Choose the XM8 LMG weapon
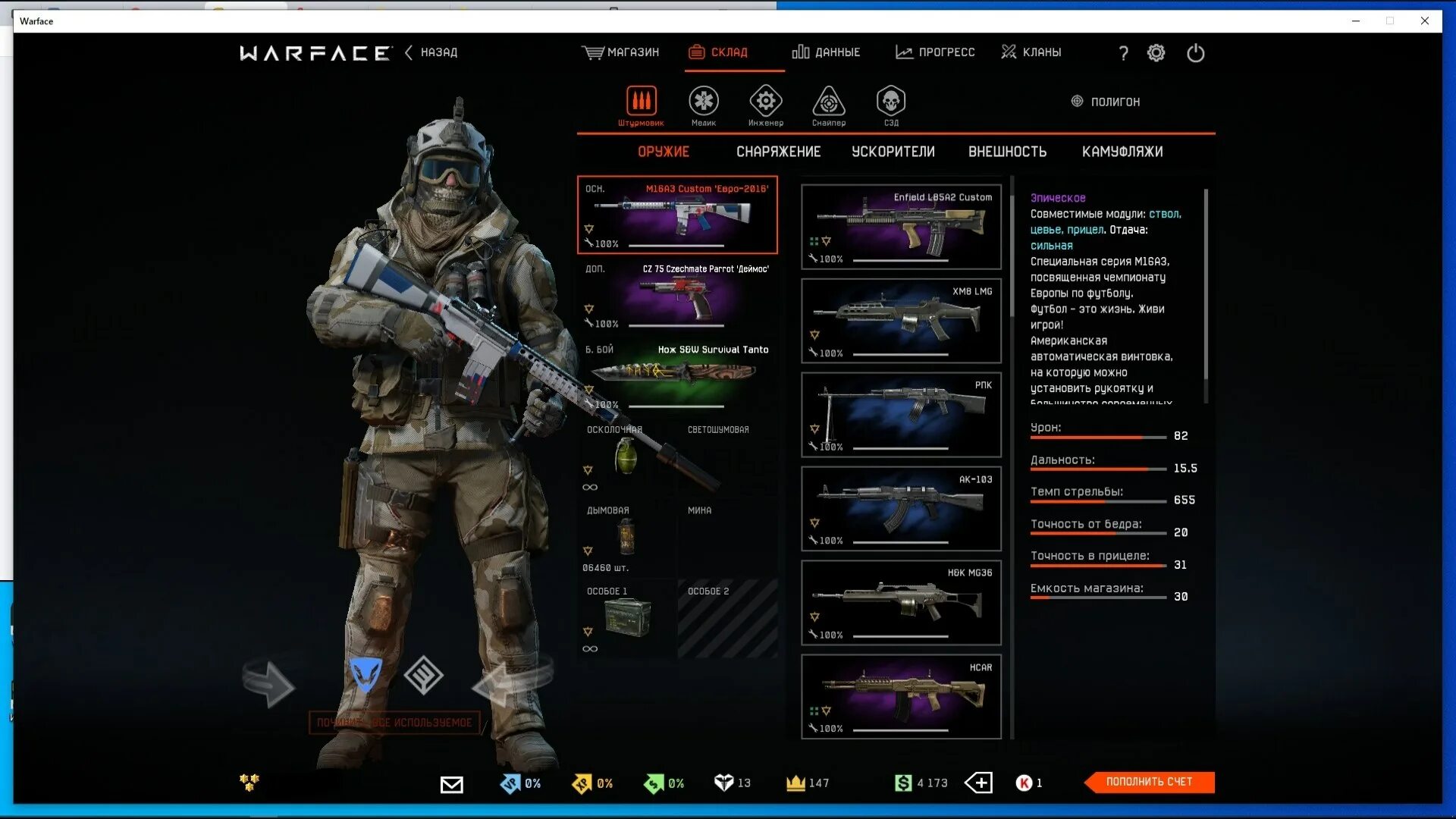Screen dimensions: 1456x819 (901, 321)
